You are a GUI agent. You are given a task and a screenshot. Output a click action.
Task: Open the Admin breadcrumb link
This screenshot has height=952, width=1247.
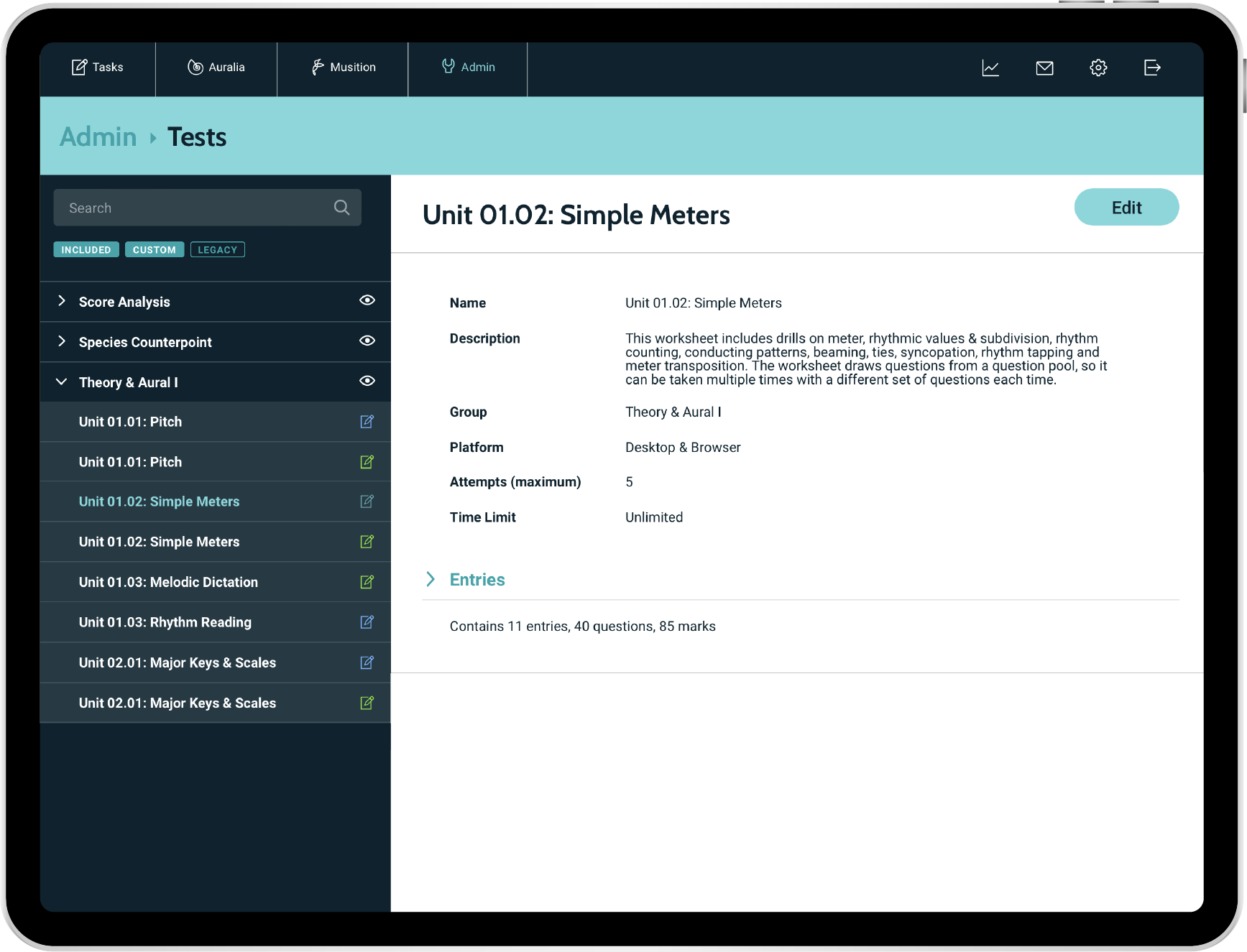97,137
